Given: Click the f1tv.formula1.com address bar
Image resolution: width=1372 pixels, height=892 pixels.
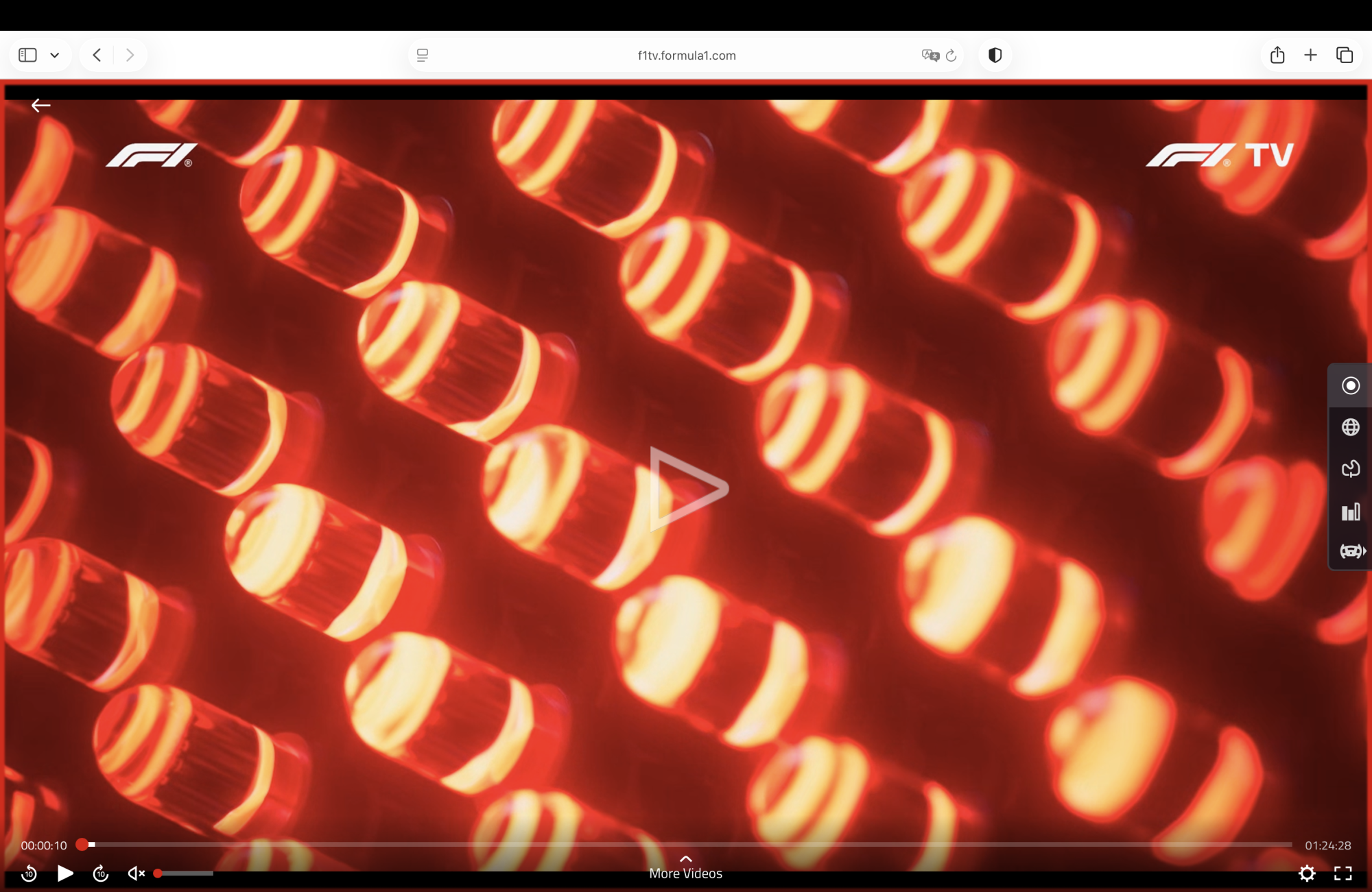Looking at the screenshot, I should coord(686,55).
